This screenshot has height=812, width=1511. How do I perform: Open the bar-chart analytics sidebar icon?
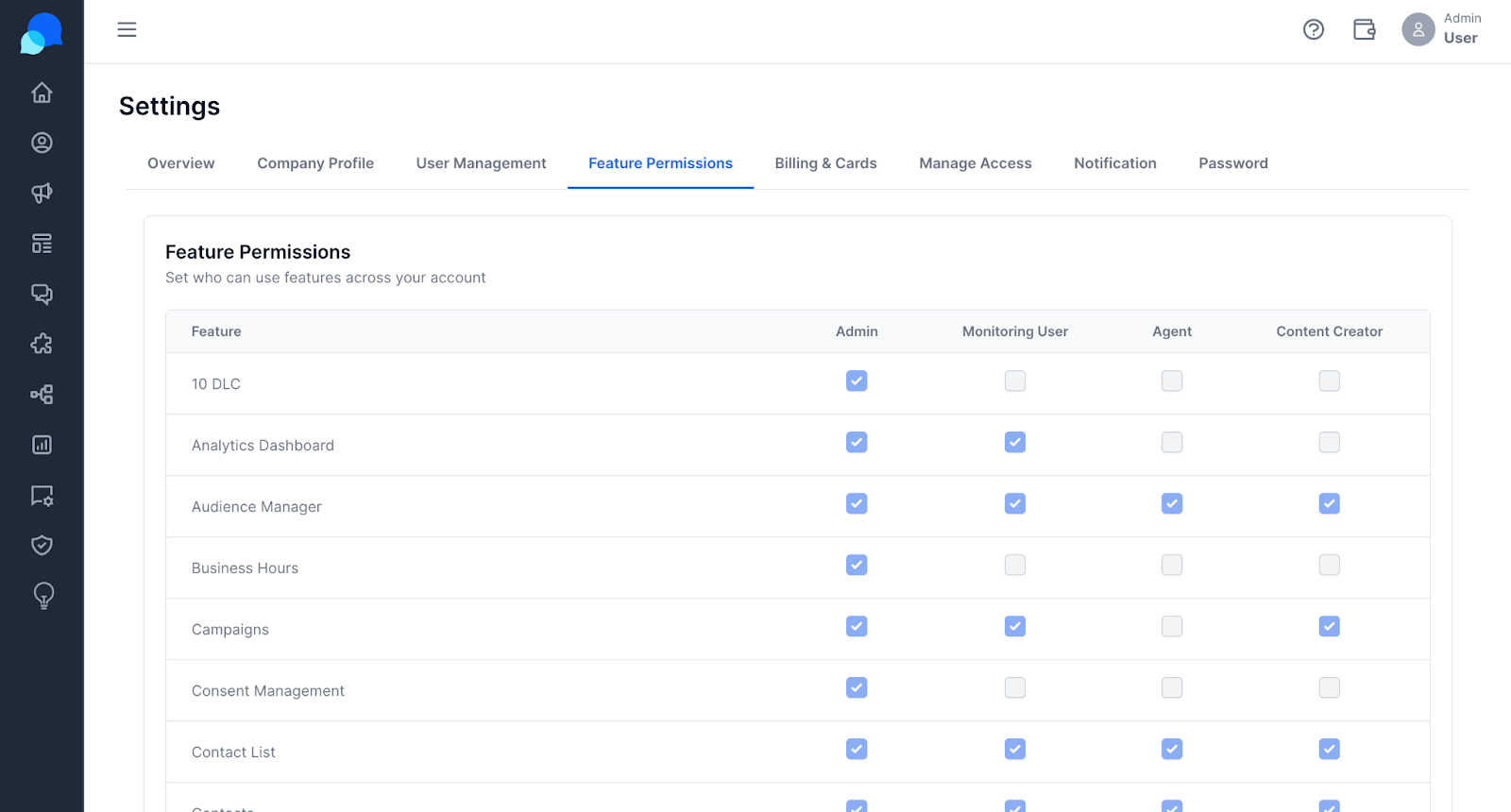(42, 445)
